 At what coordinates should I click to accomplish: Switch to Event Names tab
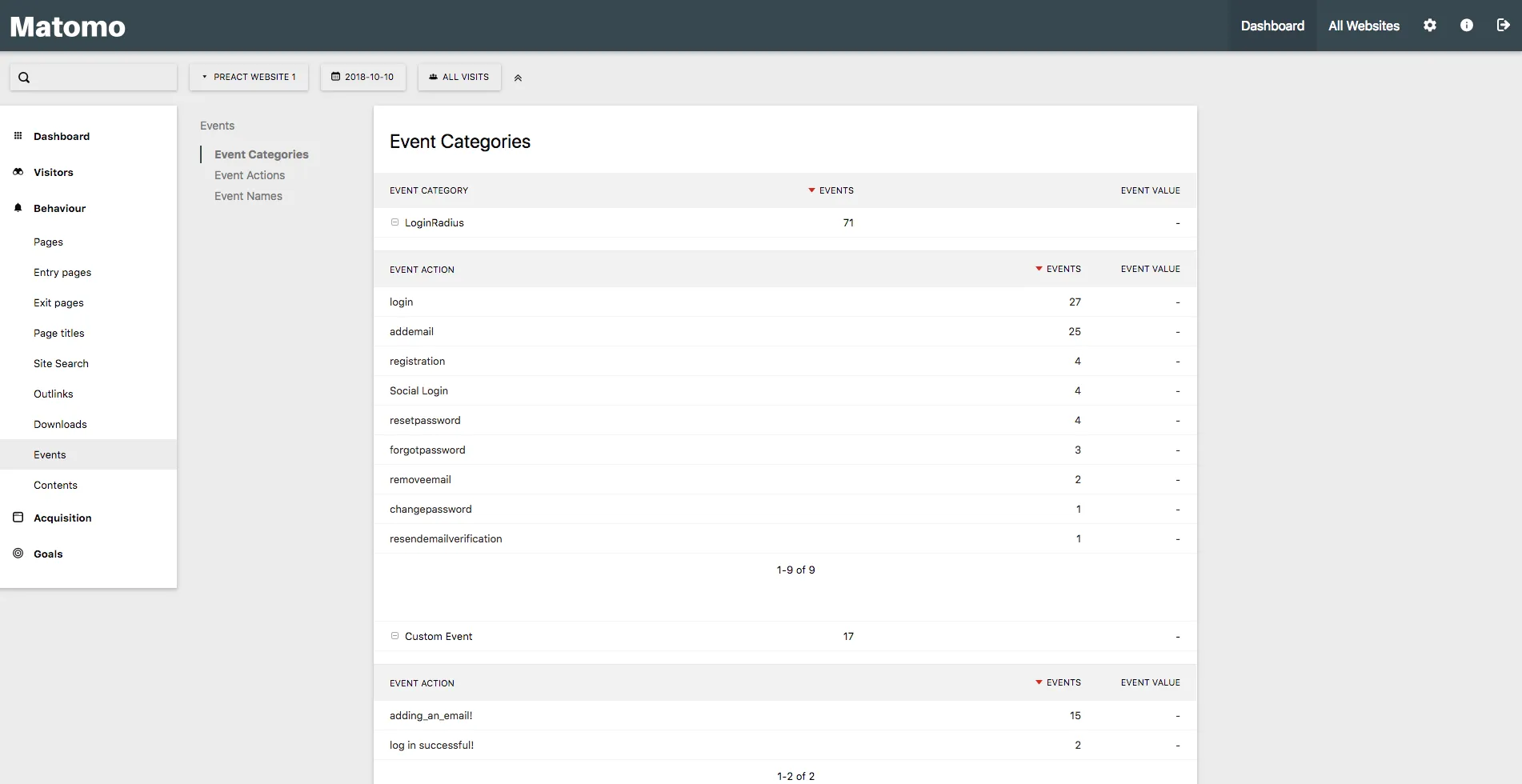[248, 195]
